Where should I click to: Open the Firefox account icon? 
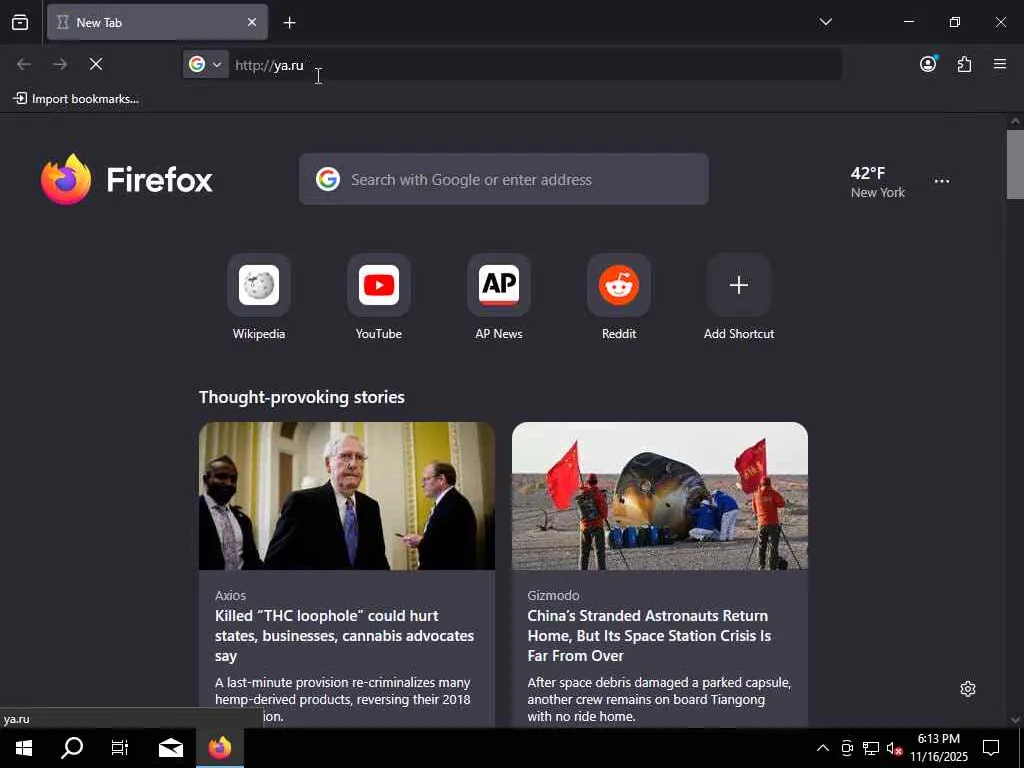[x=928, y=64]
